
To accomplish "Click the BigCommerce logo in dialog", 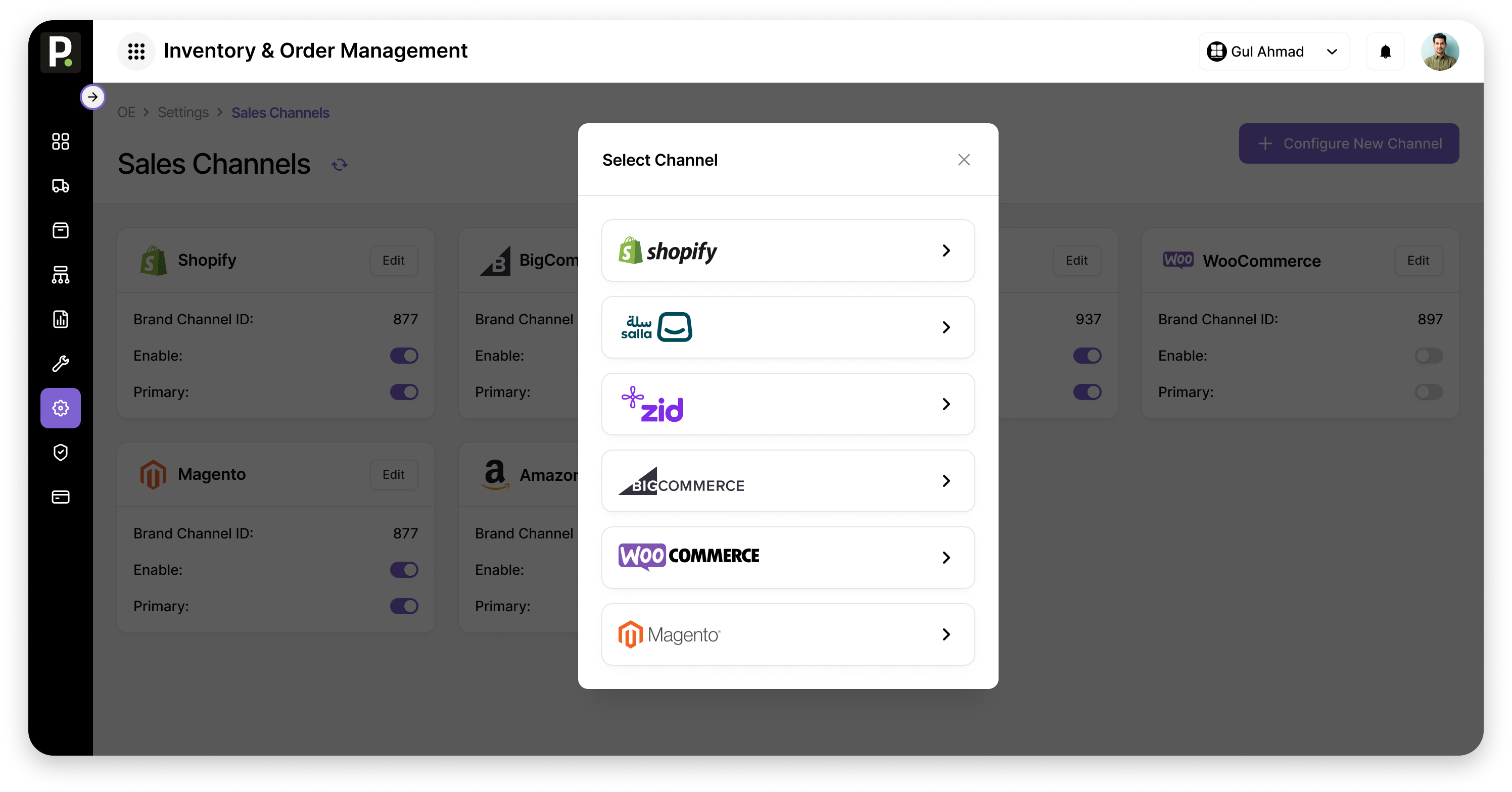I will pos(681,481).
